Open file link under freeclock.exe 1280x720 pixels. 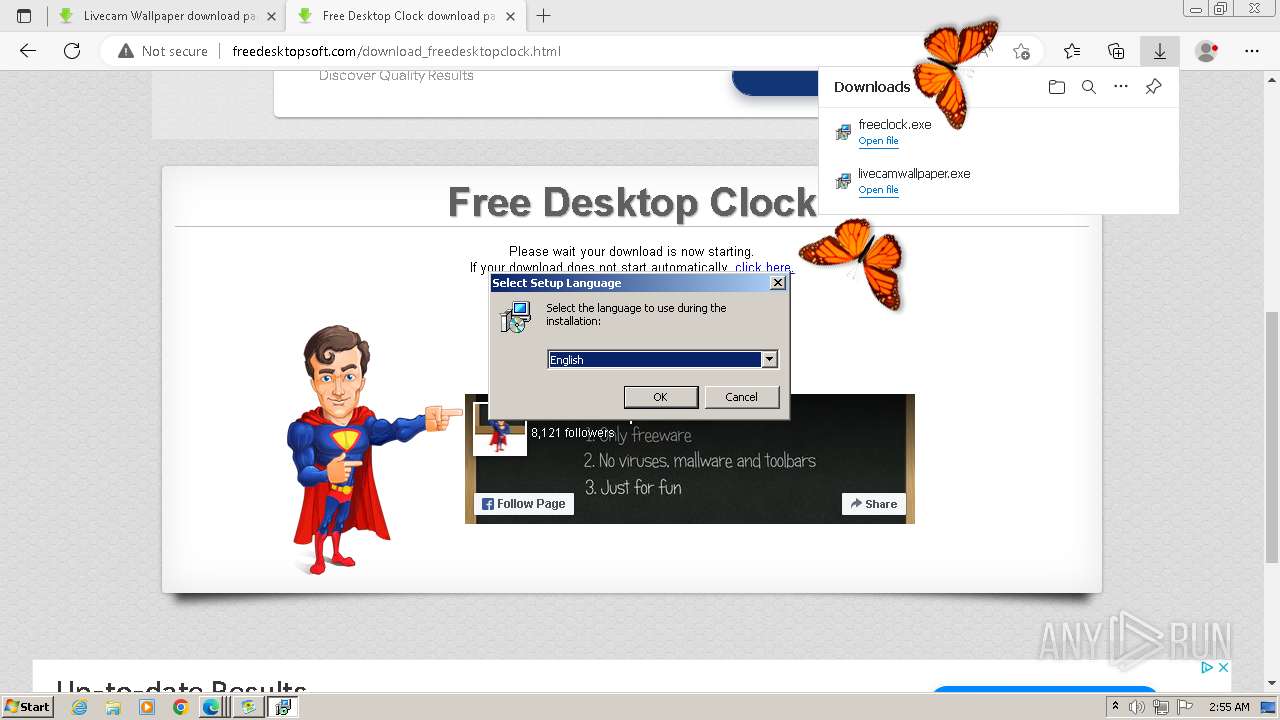pos(878,141)
